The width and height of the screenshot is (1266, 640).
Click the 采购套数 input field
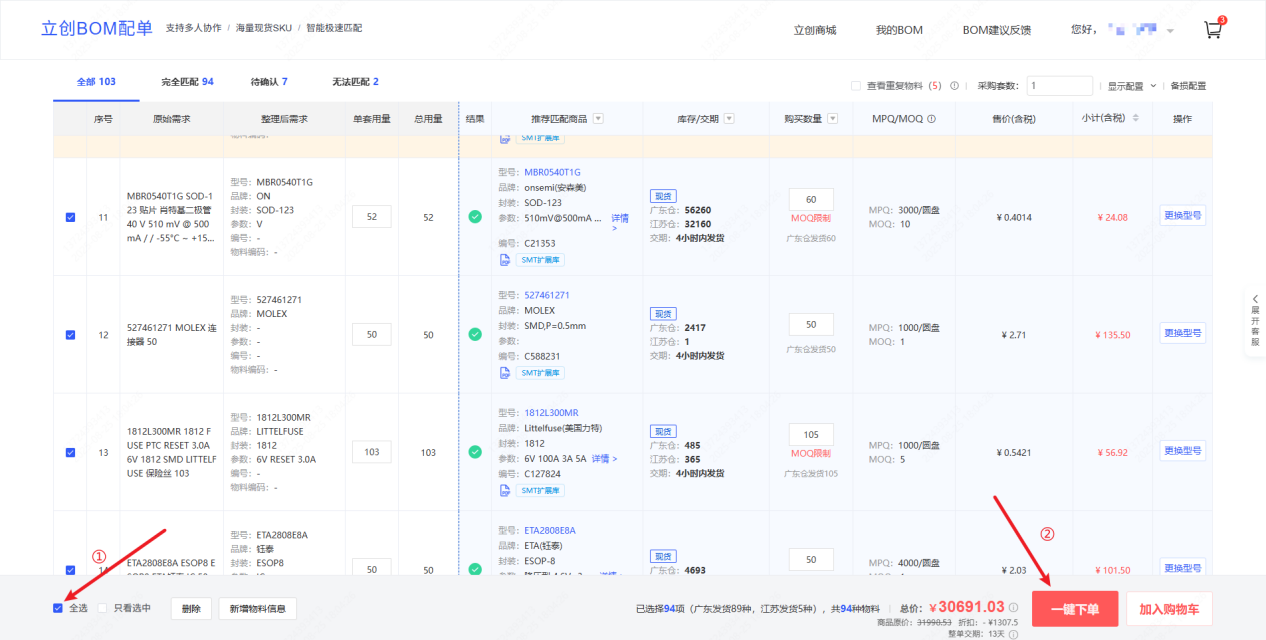click(1059, 86)
